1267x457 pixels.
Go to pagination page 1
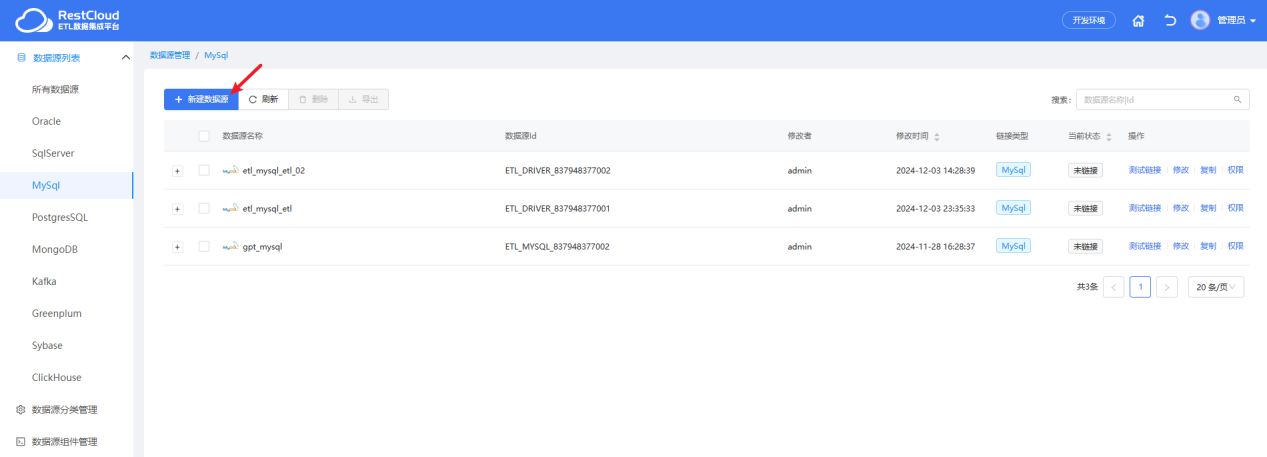click(x=1140, y=287)
